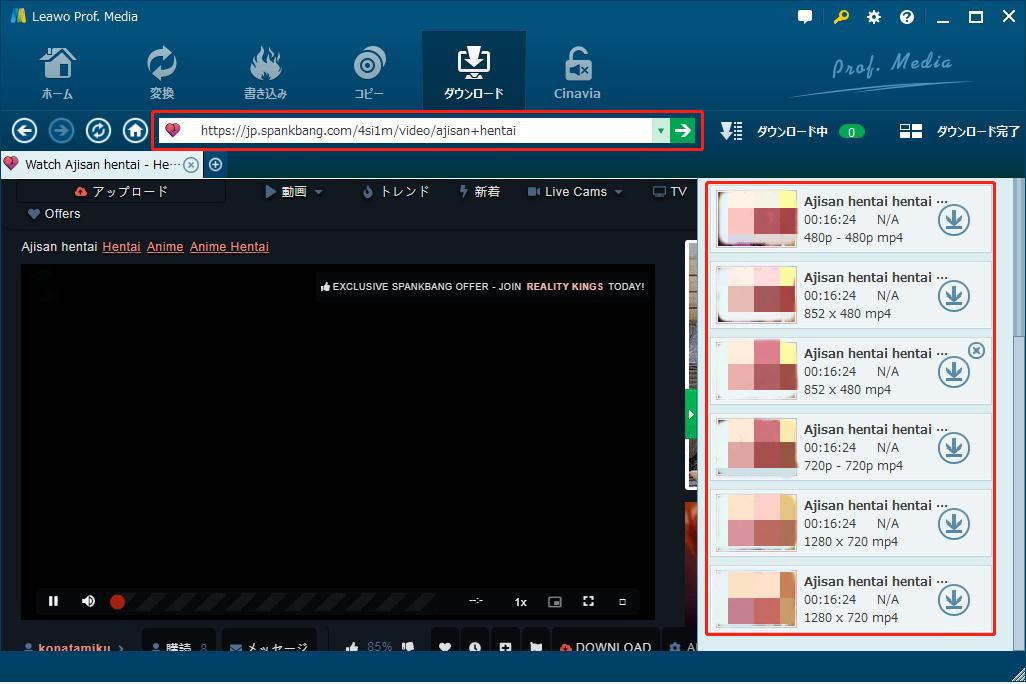Image resolution: width=1026 pixels, height=684 pixels.
Task: Open the feedback message icon
Action: pos(805,16)
